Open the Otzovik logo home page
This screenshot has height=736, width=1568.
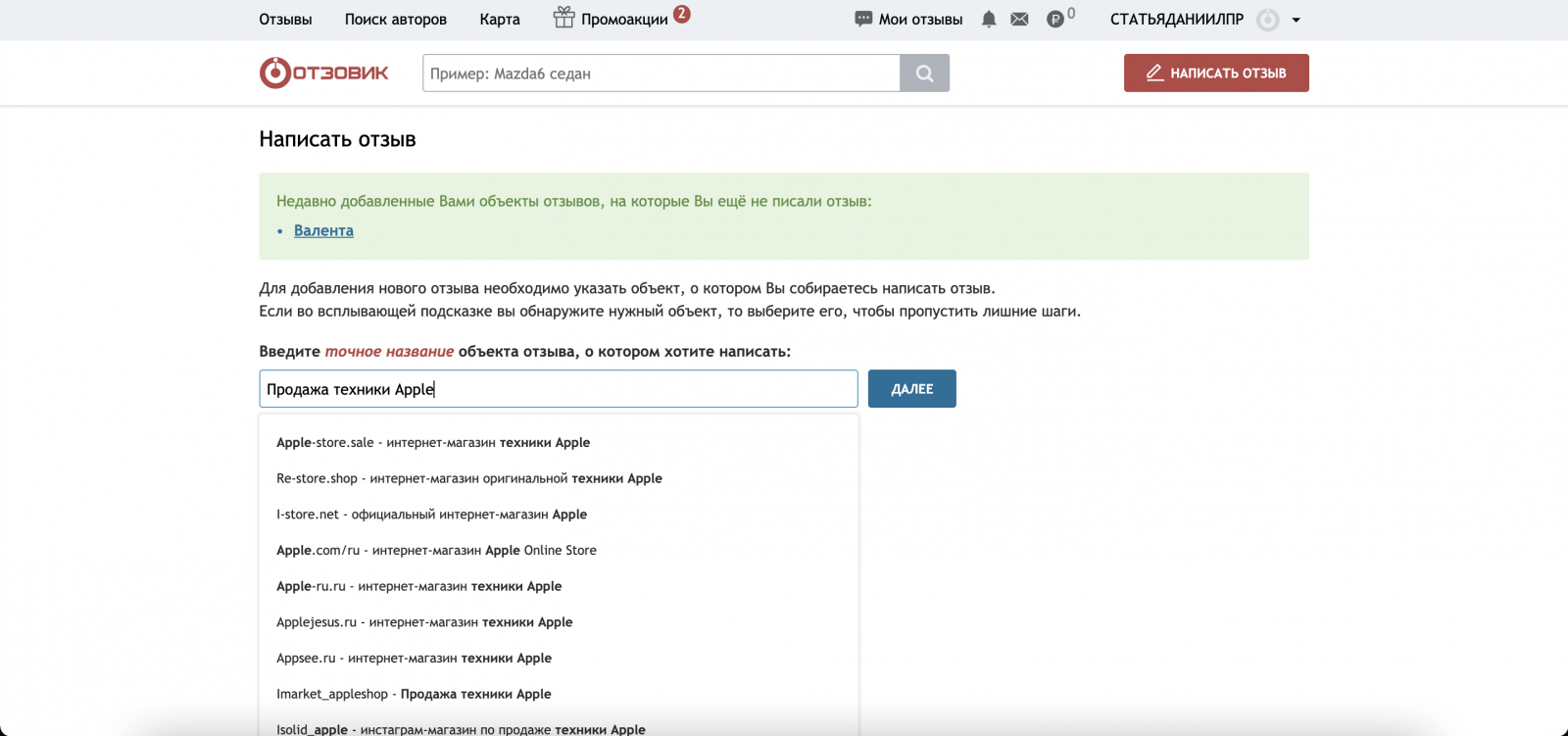(323, 73)
